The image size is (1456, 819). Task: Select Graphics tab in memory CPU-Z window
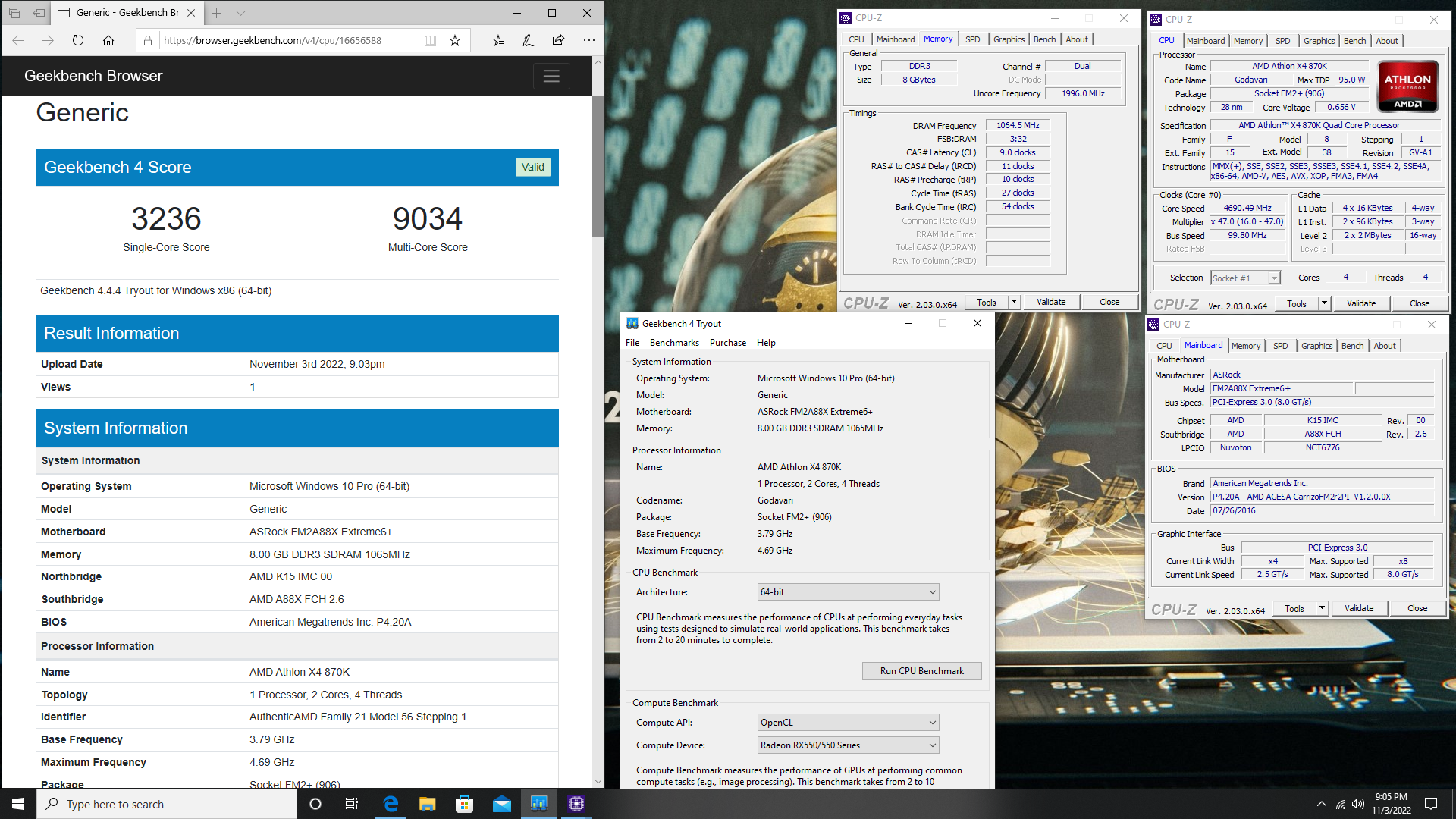[1009, 39]
